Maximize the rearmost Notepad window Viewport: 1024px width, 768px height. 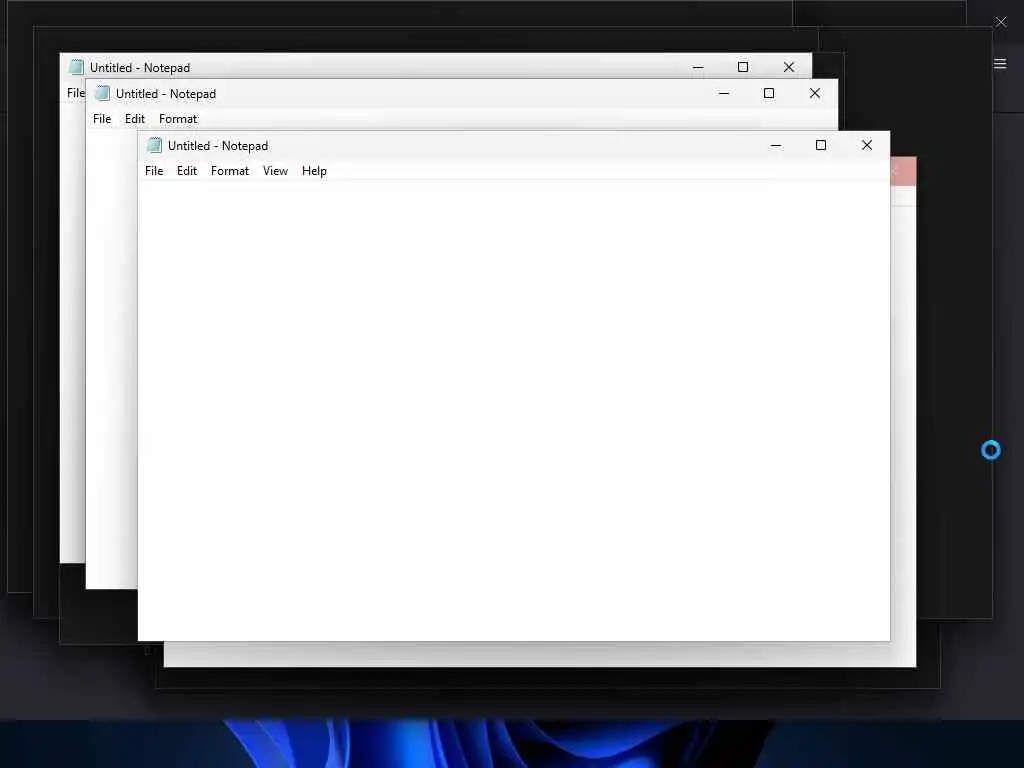coord(743,67)
